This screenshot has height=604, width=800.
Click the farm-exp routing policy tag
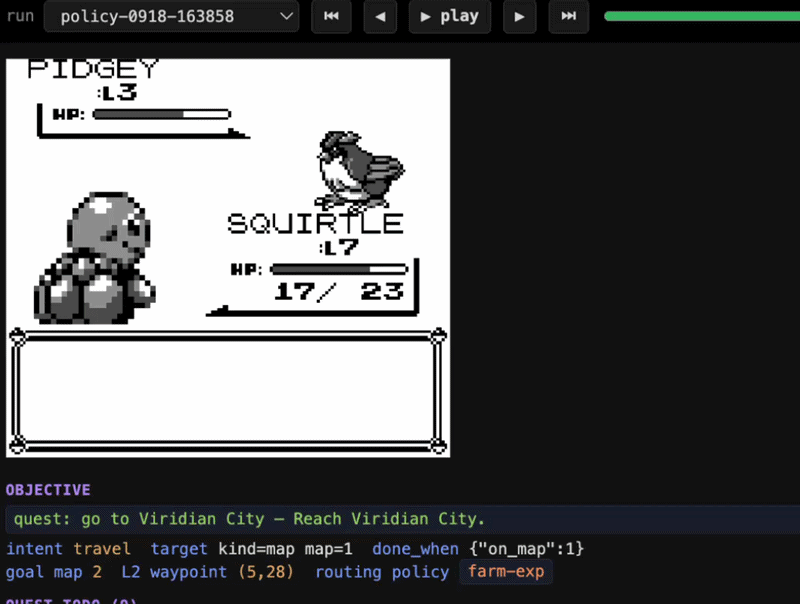click(x=506, y=572)
